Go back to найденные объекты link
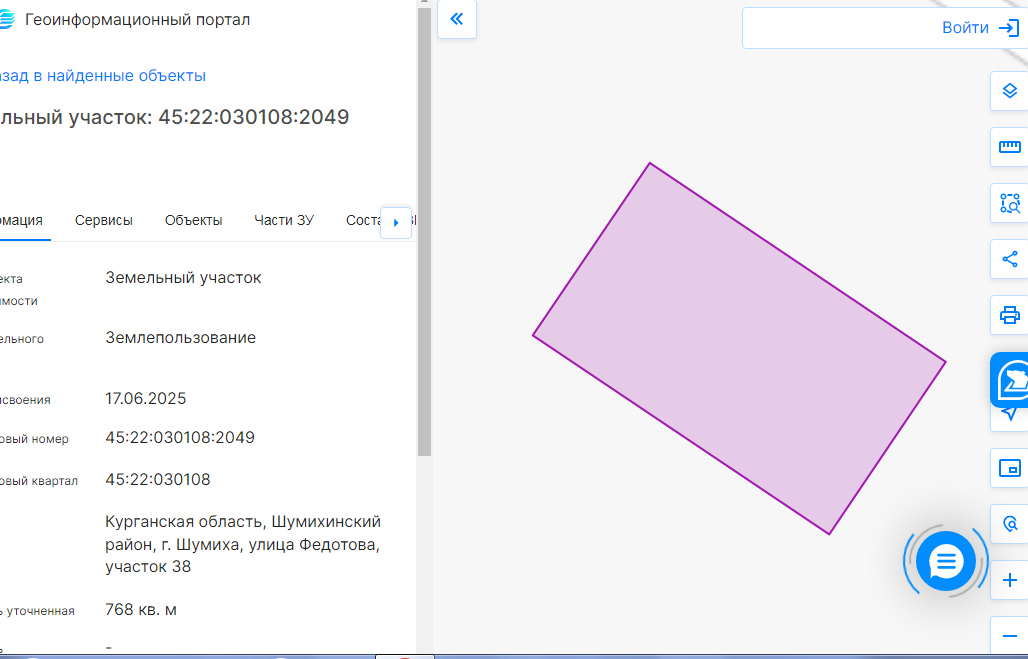1028x659 pixels. point(103,76)
